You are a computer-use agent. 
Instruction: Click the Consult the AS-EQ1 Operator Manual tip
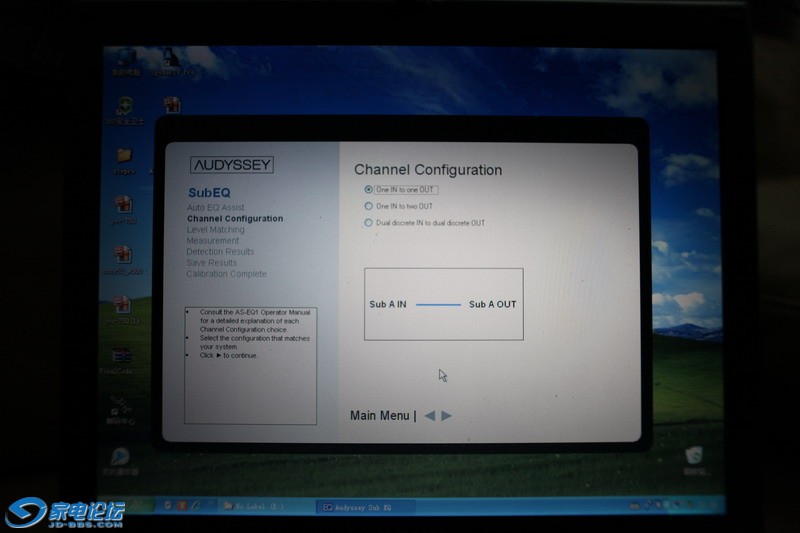coord(255,321)
